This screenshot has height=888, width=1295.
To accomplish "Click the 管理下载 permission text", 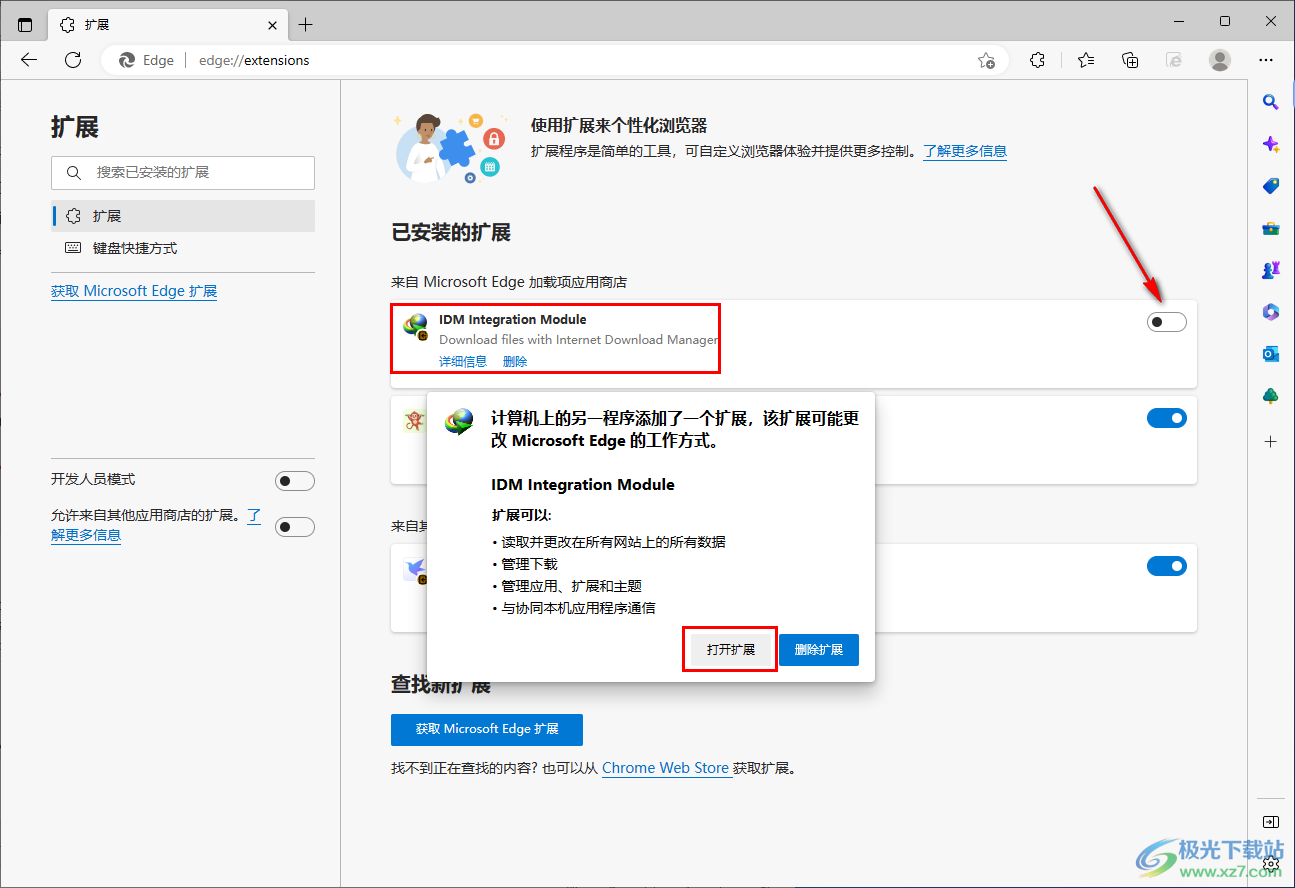I will tap(529, 564).
